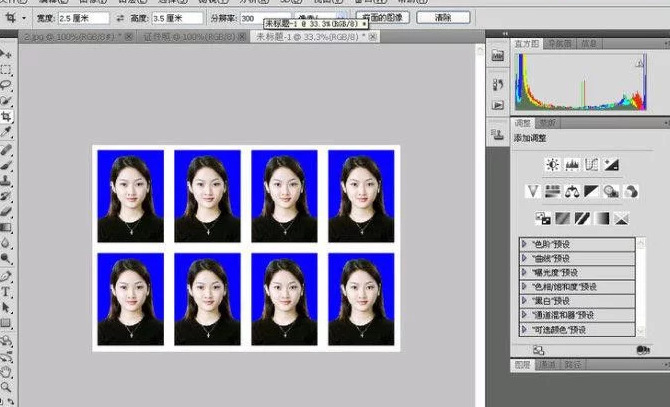The width and height of the screenshot is (670, 407).
Task: Add an Exposure adjustment
Action: (611, 165)
